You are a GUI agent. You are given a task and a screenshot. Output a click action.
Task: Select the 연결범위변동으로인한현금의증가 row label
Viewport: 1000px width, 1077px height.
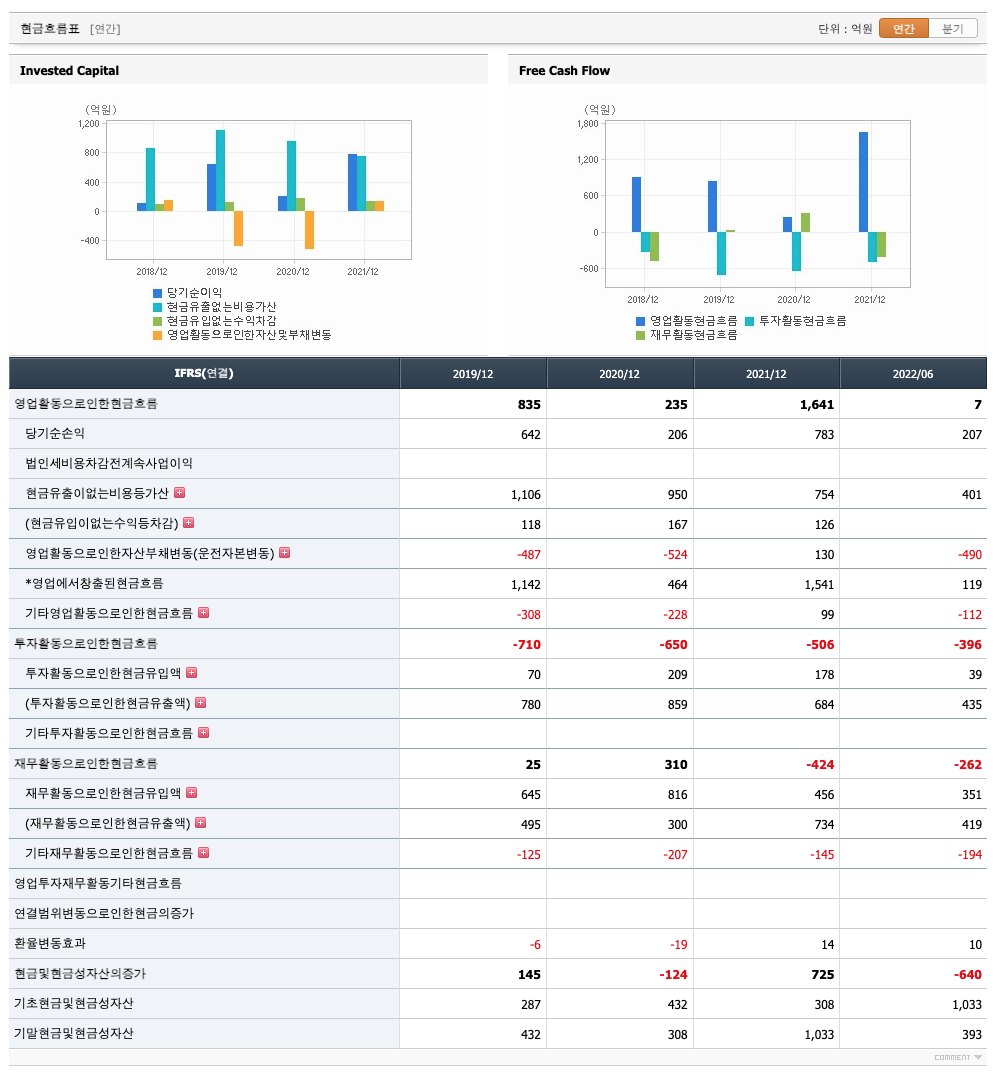point(104,913)
